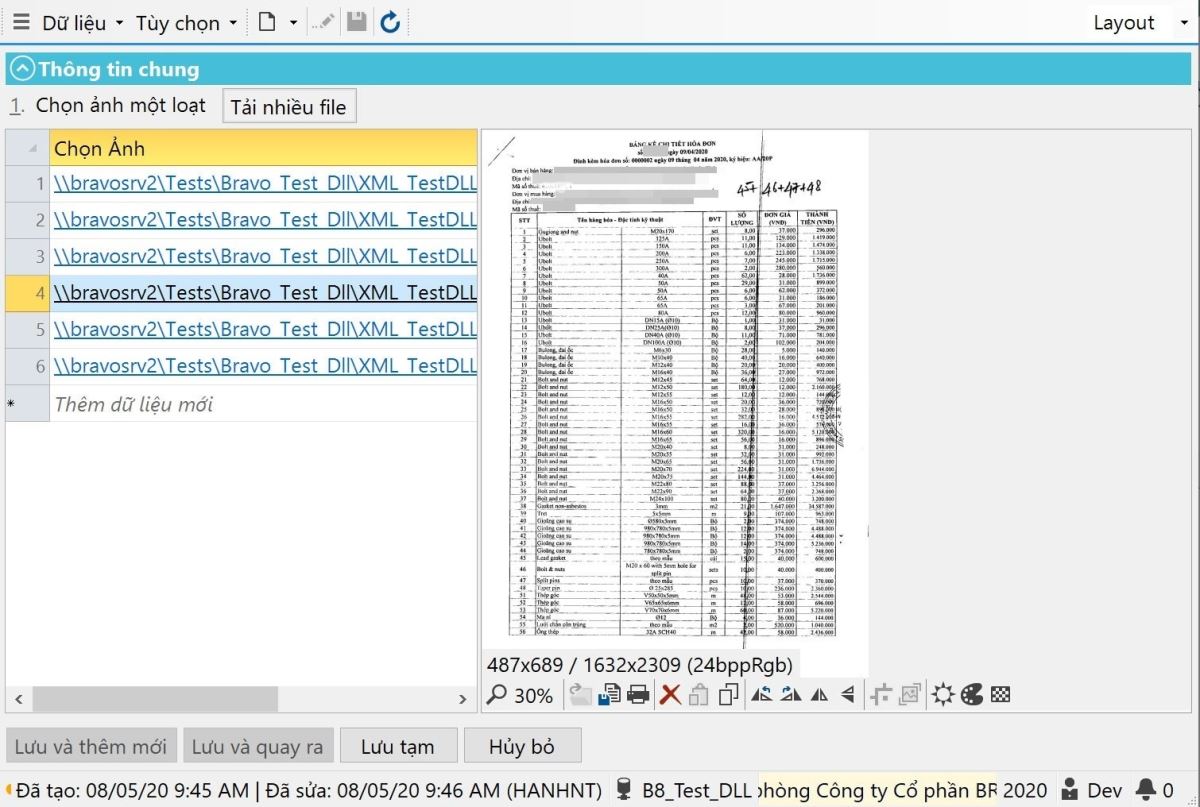Rotate image right (clockwise)
The height and width of the screenshot is (807, 1200).
(x=791, y=695)
